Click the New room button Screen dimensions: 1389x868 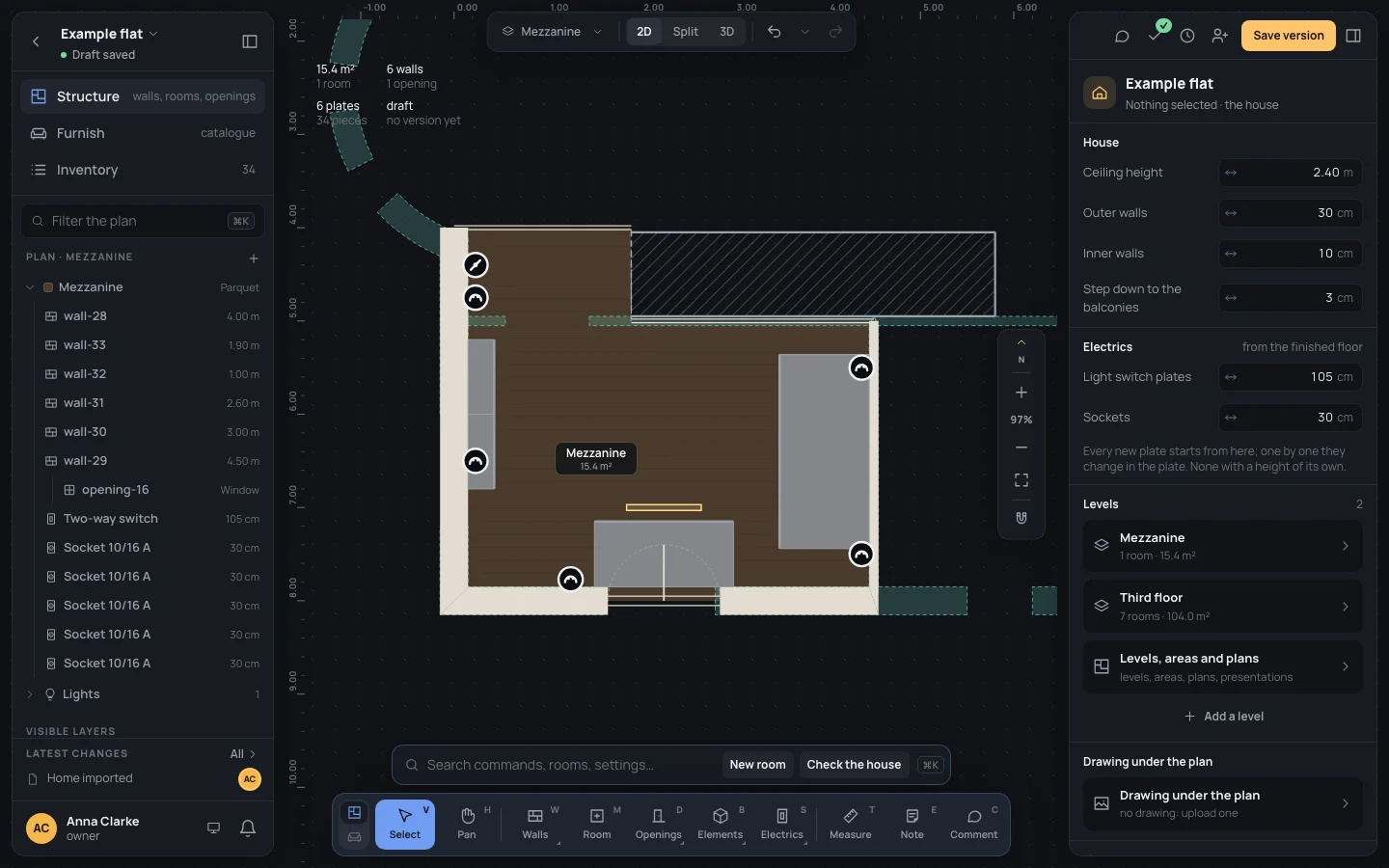758,765
